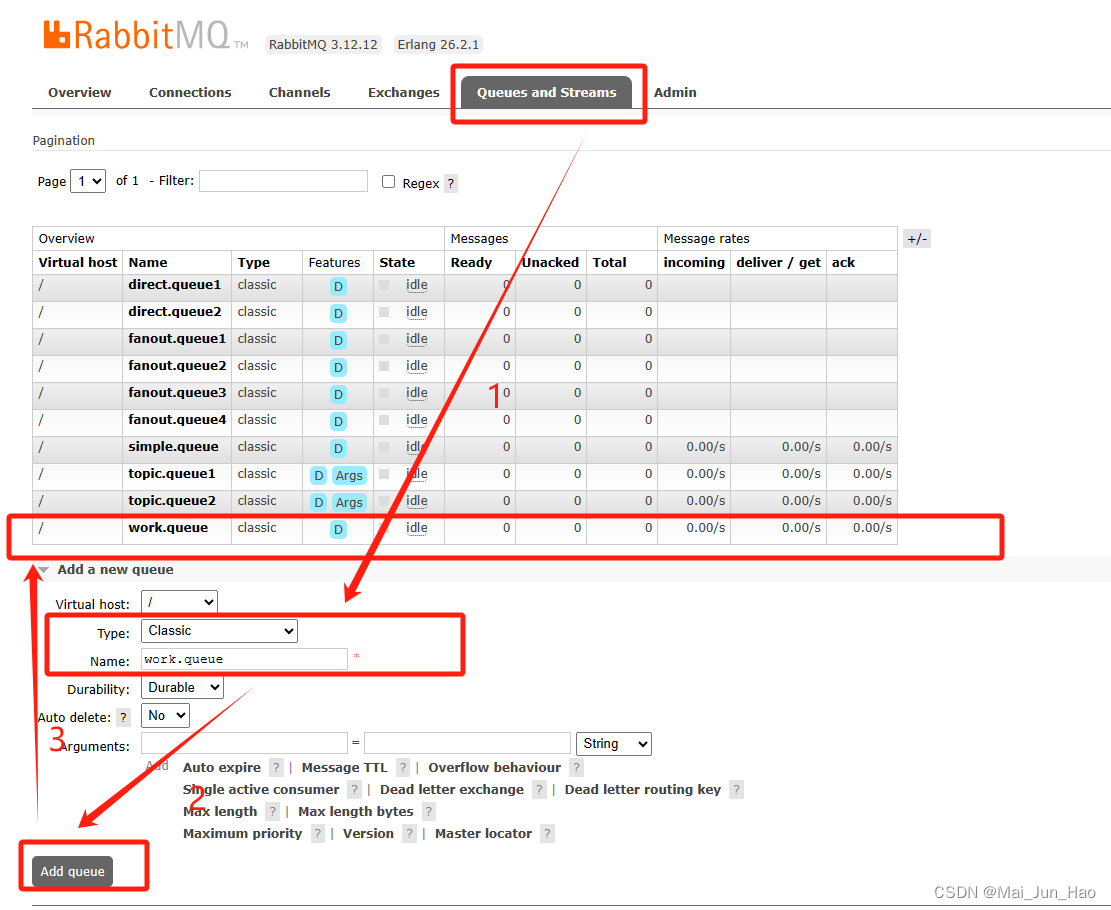Viewport: 1111px width, 910px height.
Task: Switch to the Exchanges tab
Action: pyautogui.click(x=403, y=92)
